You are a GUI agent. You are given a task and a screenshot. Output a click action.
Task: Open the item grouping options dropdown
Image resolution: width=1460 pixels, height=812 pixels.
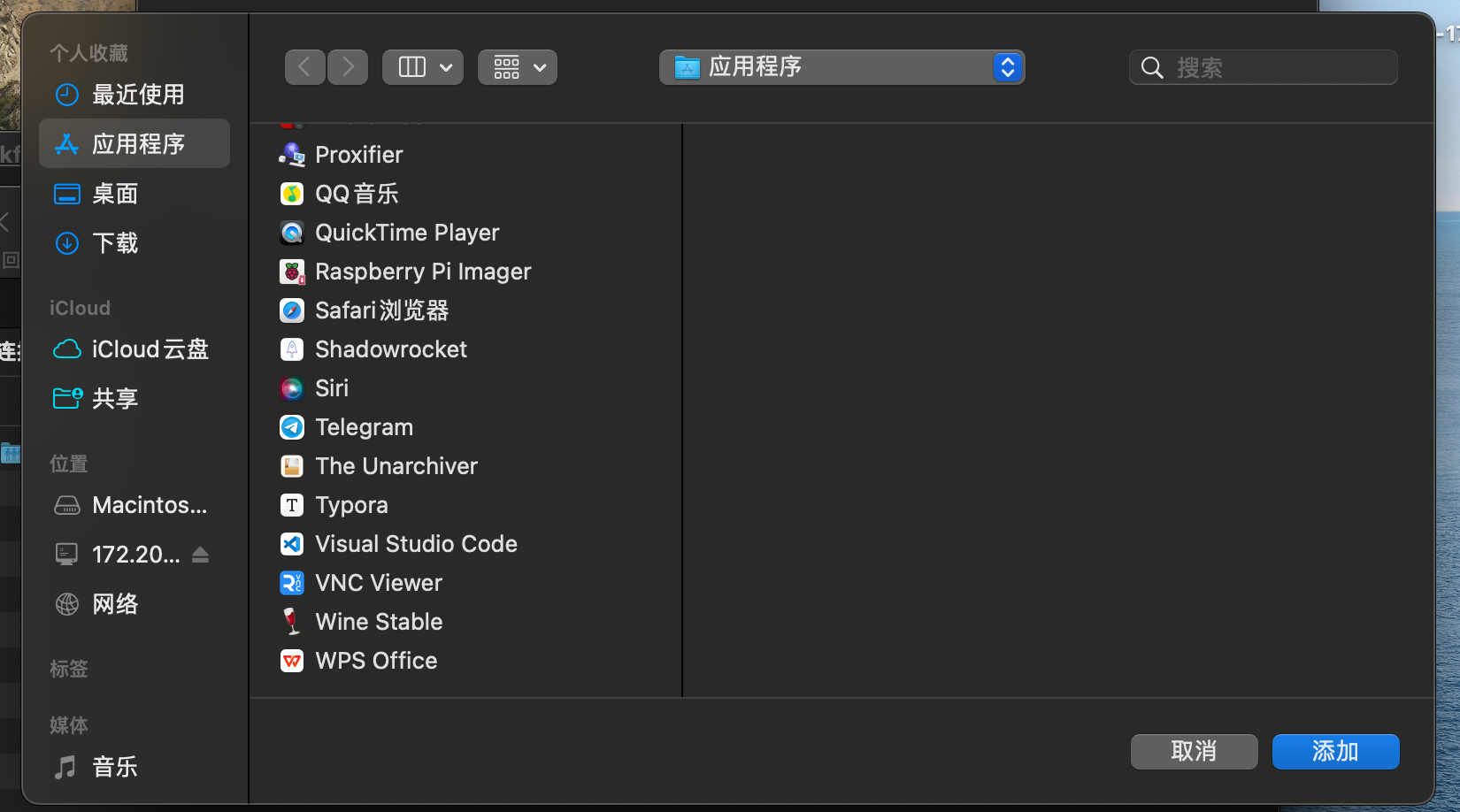coord(518,67)
